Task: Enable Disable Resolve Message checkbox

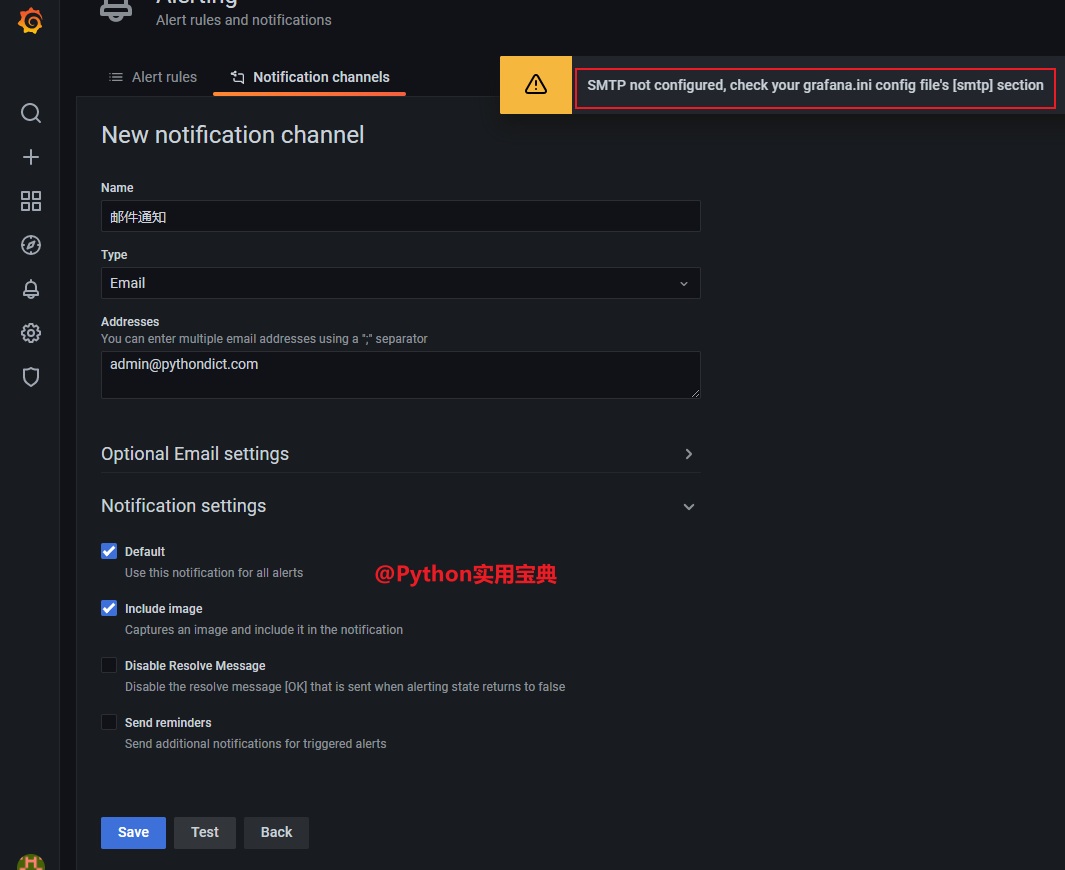Action: point(109,665)
